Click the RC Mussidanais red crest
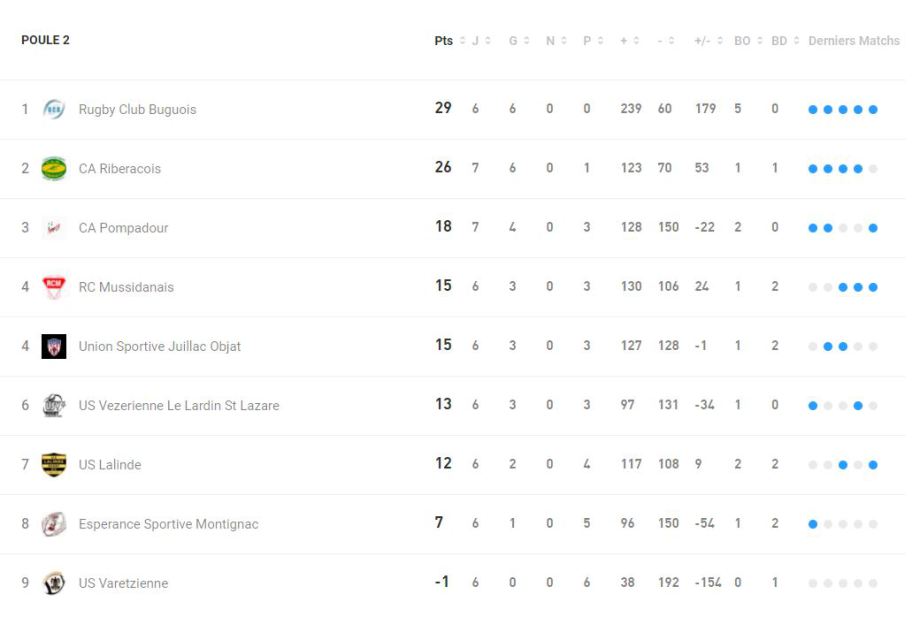This screenshot has height=640, width=920. 54,287
